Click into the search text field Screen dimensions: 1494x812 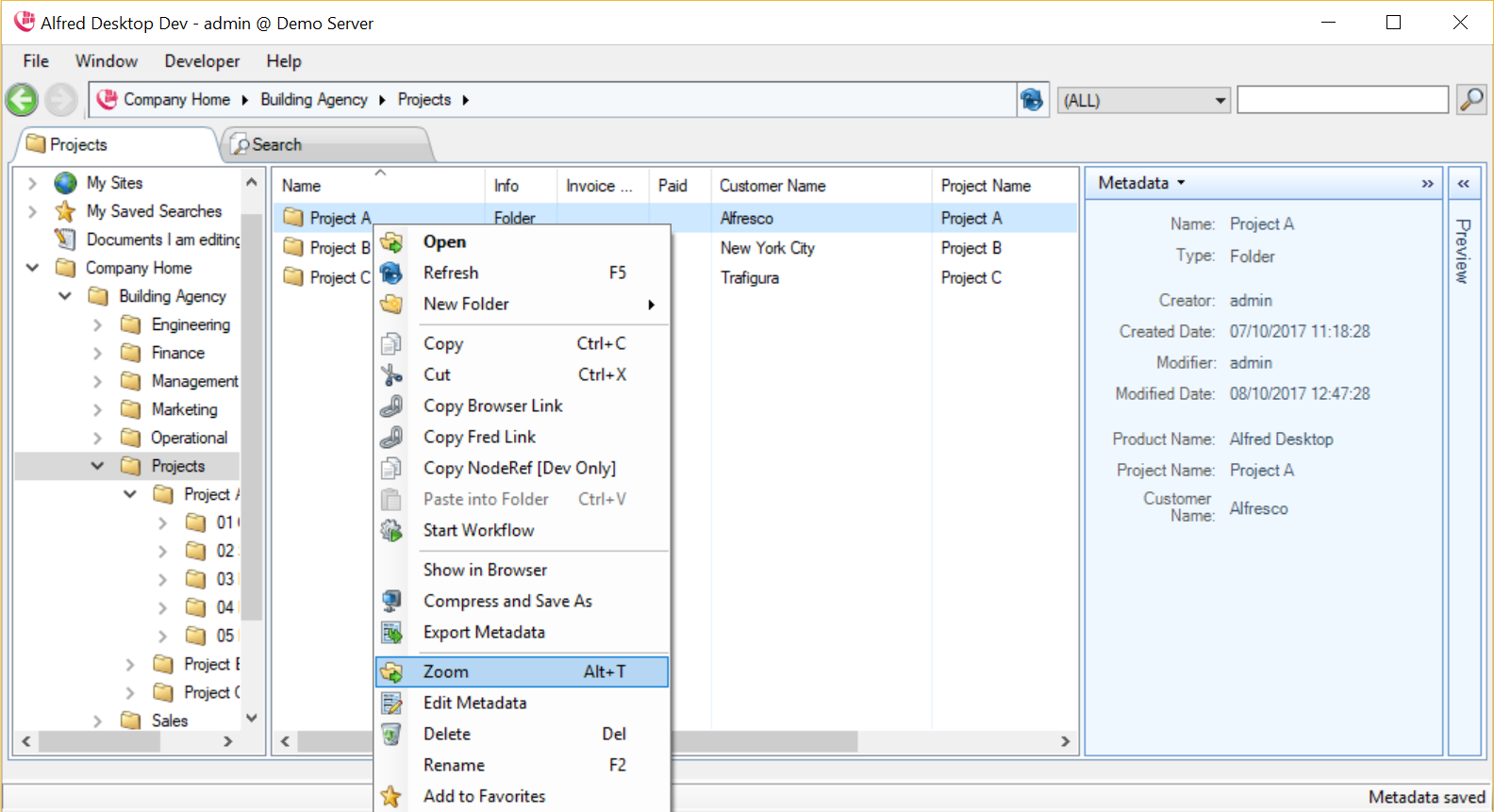click(1342, 100)
